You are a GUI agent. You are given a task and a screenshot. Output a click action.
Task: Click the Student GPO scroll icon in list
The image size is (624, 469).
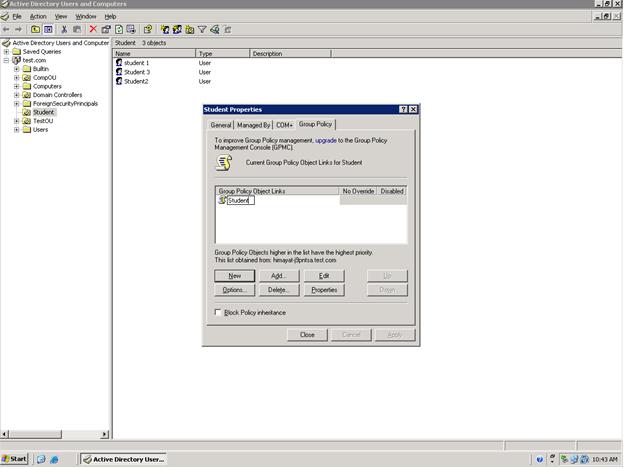tap(222, 200)
